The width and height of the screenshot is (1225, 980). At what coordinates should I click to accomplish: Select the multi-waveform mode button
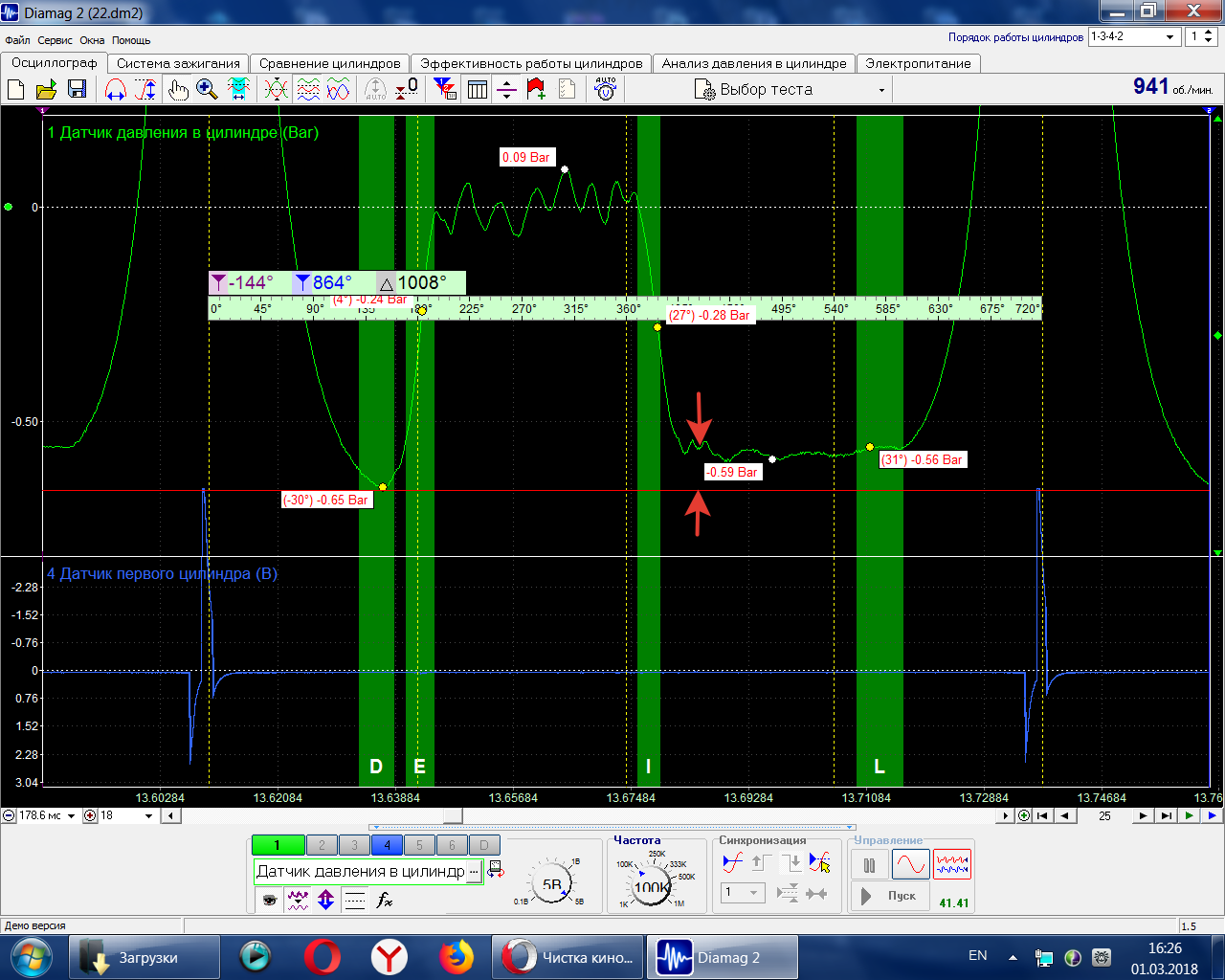(x=952, y=865)
